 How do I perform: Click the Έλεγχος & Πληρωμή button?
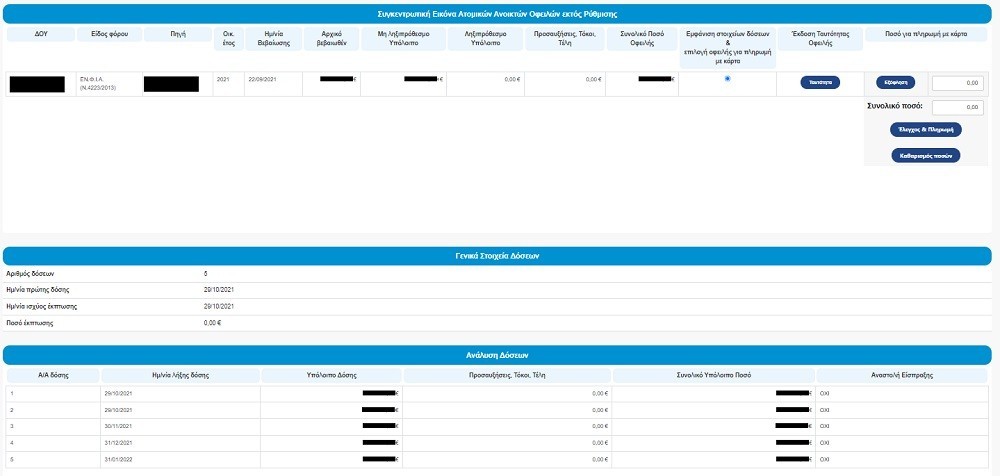pos(925,130)
